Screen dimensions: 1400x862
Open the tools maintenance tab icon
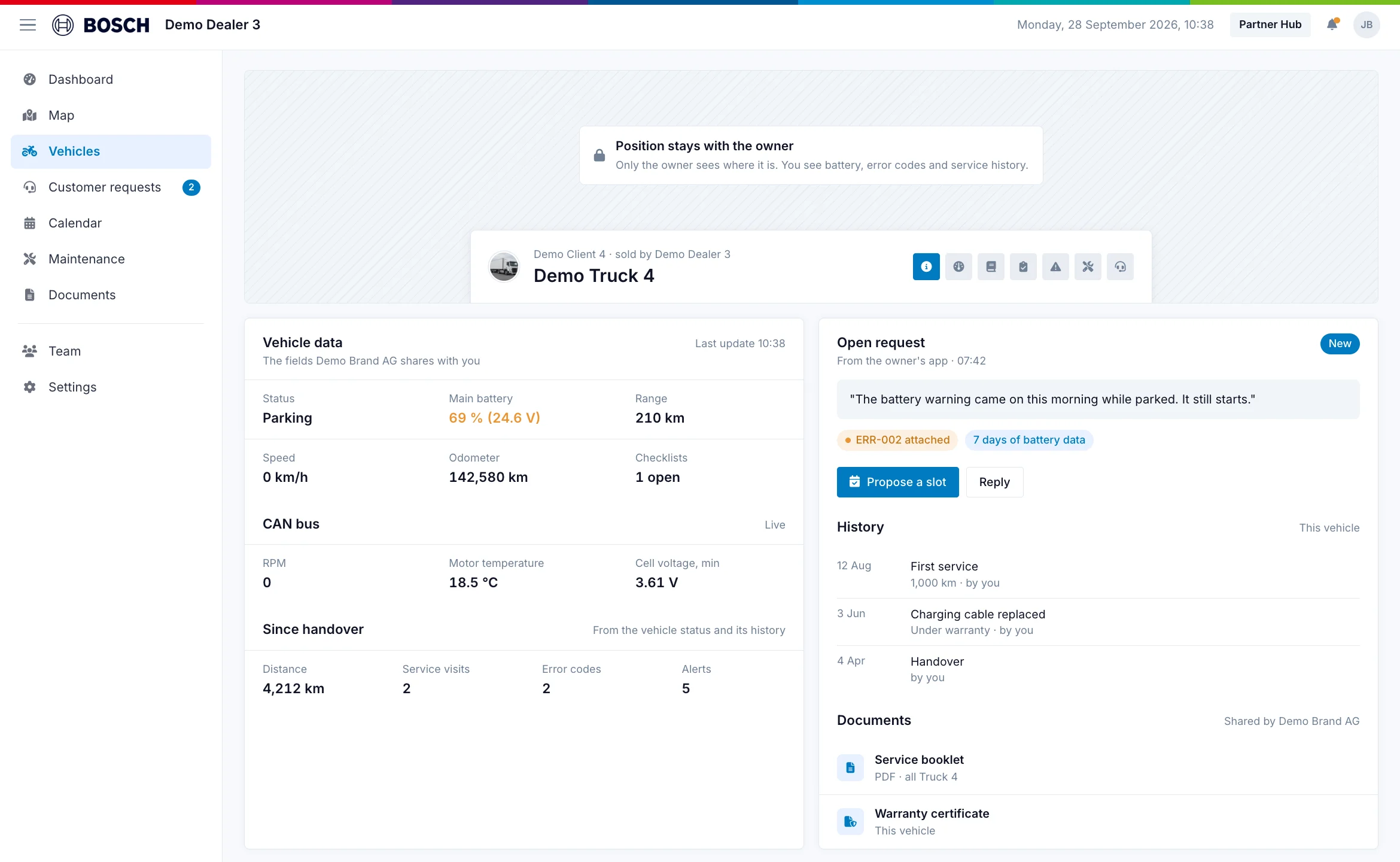(x=1088, y=266)
